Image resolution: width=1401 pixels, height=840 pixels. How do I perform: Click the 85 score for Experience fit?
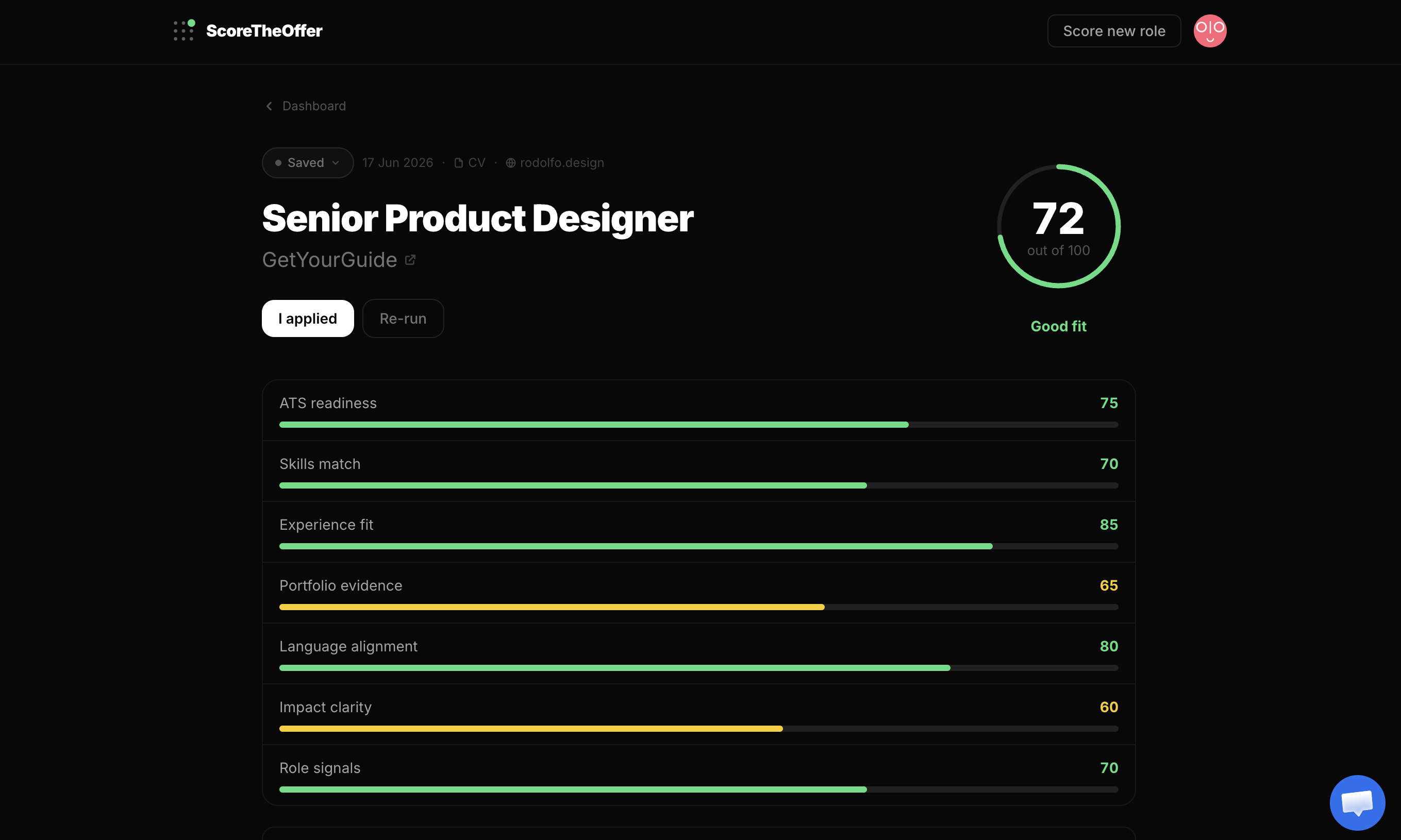(x=1108, y=525)
